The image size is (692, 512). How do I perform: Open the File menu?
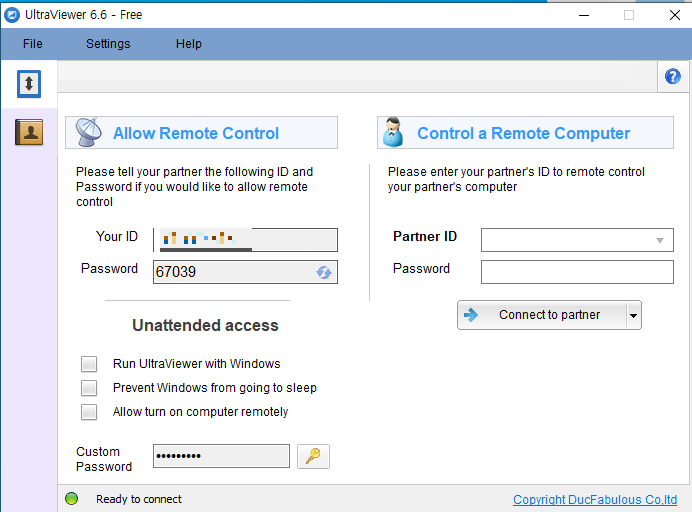[x=33, y=44]
